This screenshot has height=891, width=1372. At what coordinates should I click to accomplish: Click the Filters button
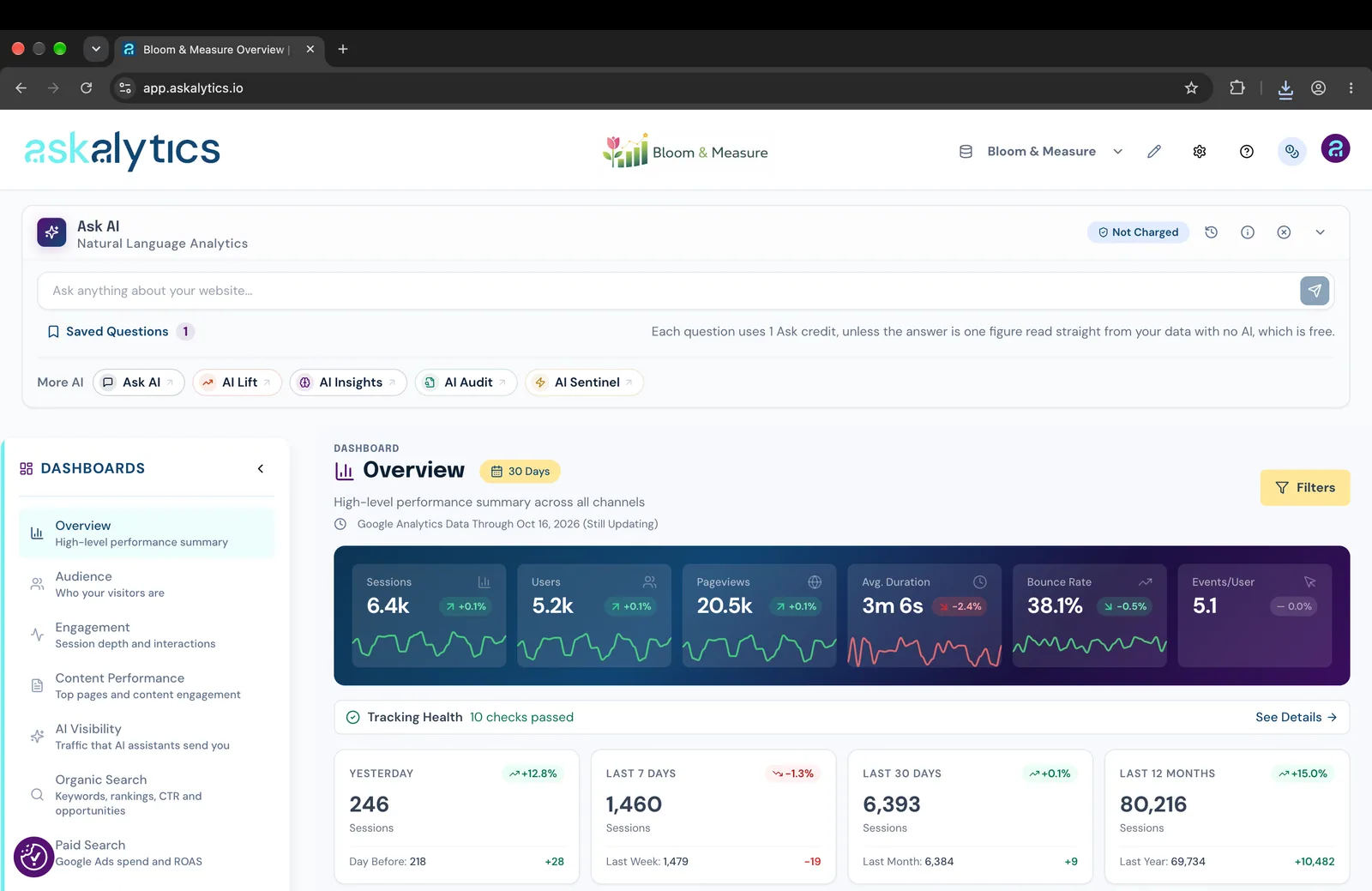1304,487
